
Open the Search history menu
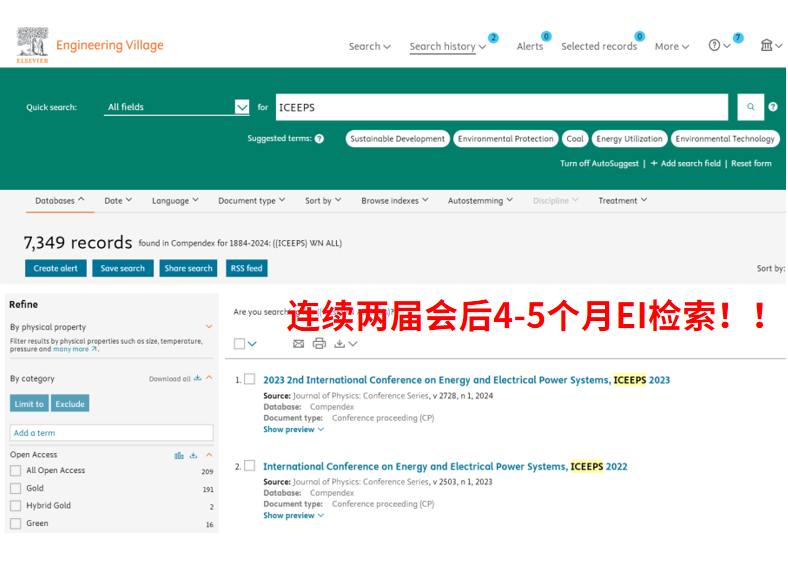[447, 46]
